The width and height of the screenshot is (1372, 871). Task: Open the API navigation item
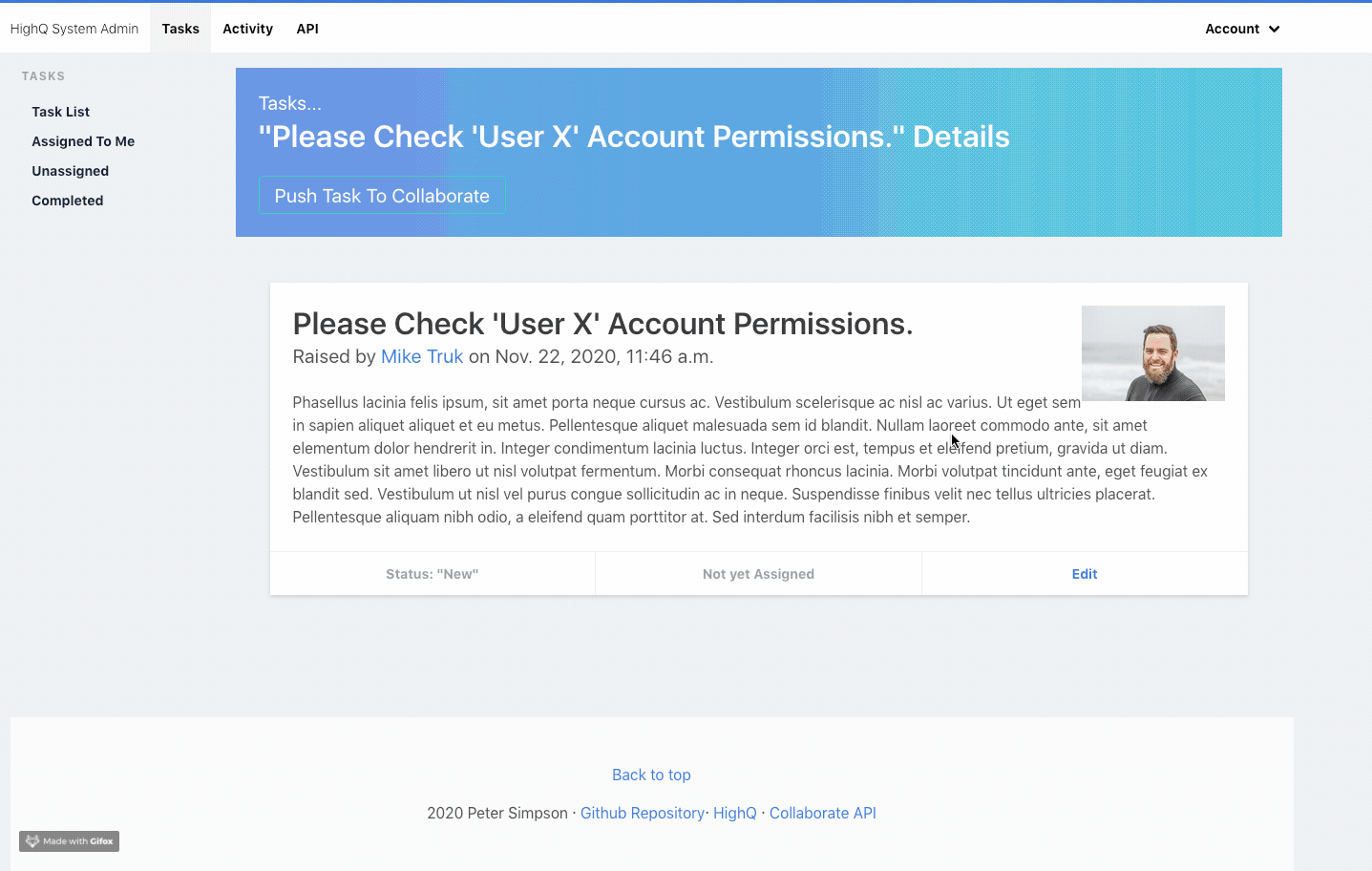307,29
